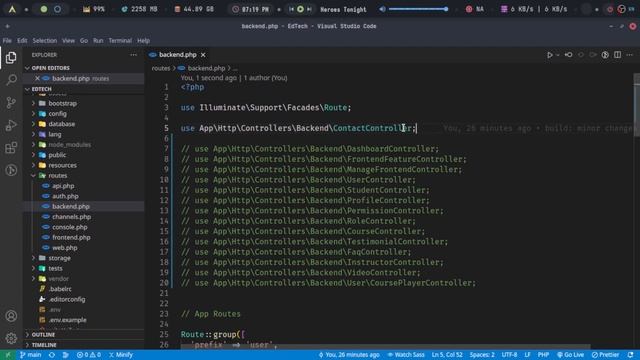Click the synchronize changes icon in the status bar

coord(52,355)
